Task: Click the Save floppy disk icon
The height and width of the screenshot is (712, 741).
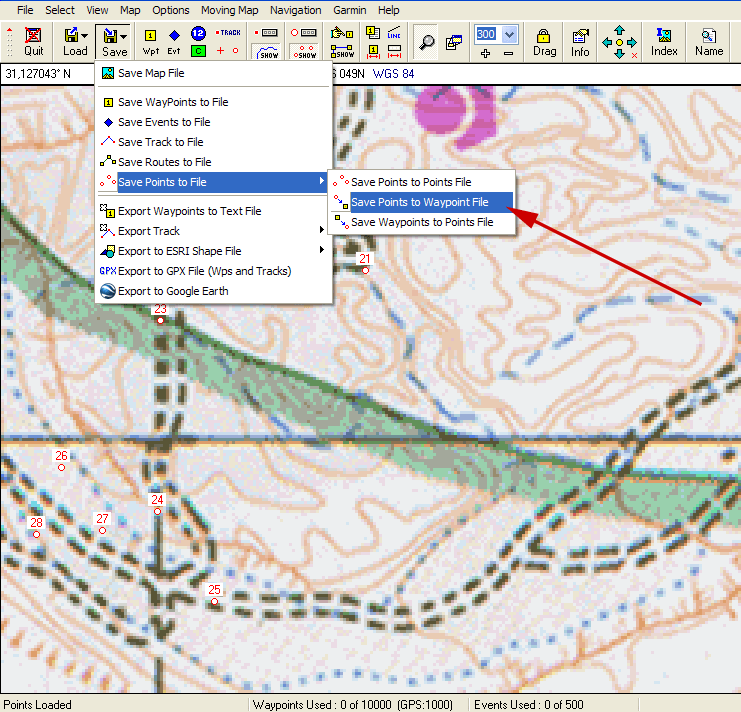Action: [x=110, y=35]
